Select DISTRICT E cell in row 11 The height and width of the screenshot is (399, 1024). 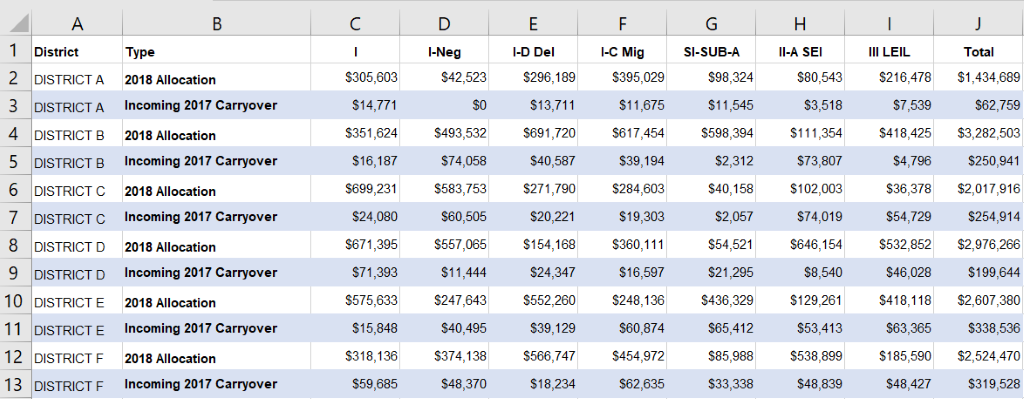pyautogui.click(x=77, y=328)
